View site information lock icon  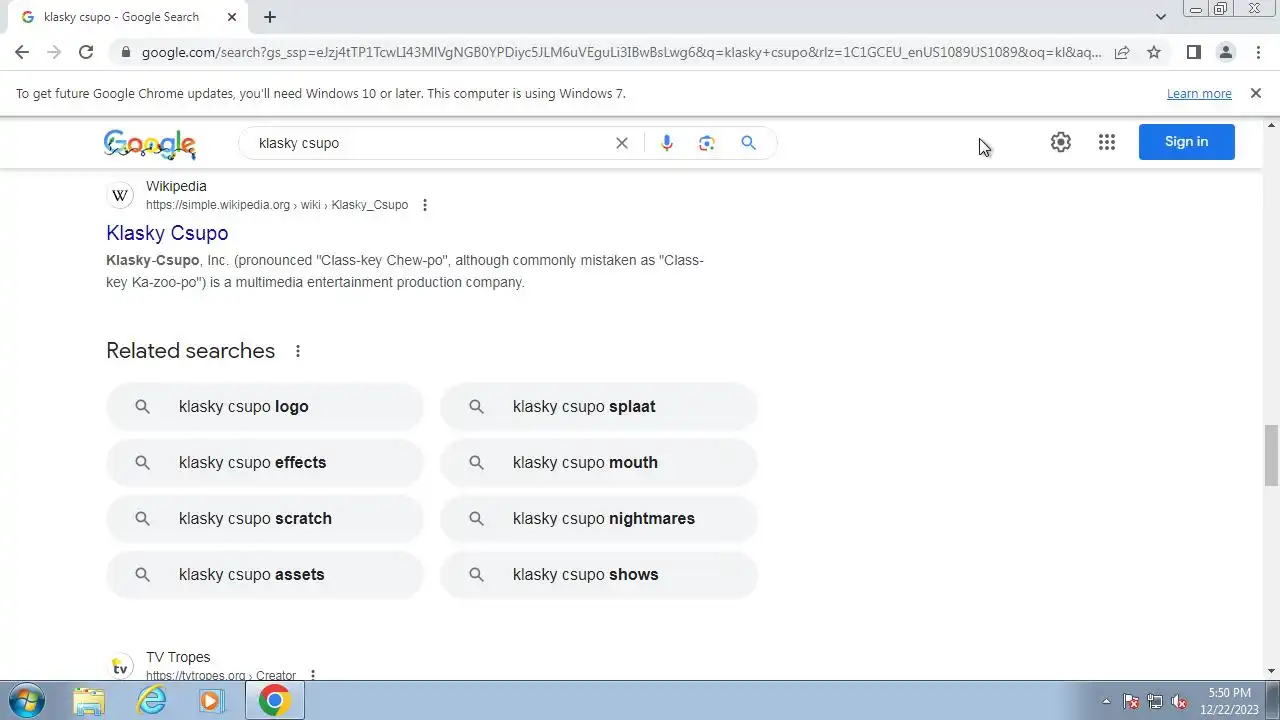[x=125, y=52]
